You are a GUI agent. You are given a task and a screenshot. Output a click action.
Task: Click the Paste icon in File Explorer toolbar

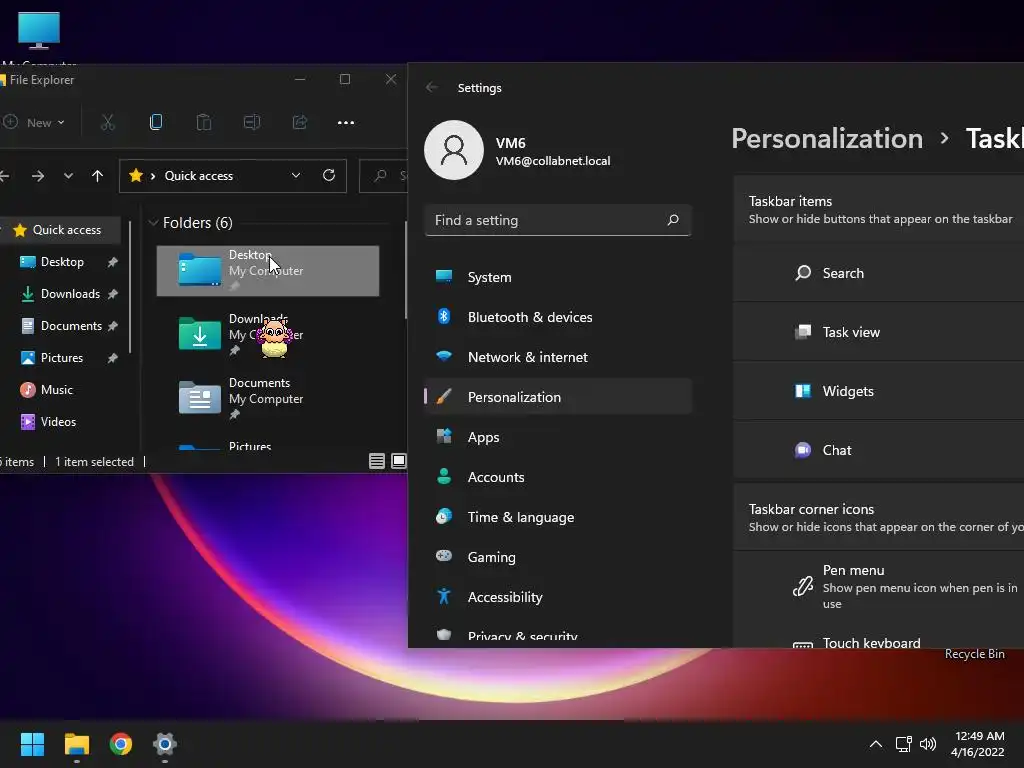pyautogui.click(x=204, y=122)
